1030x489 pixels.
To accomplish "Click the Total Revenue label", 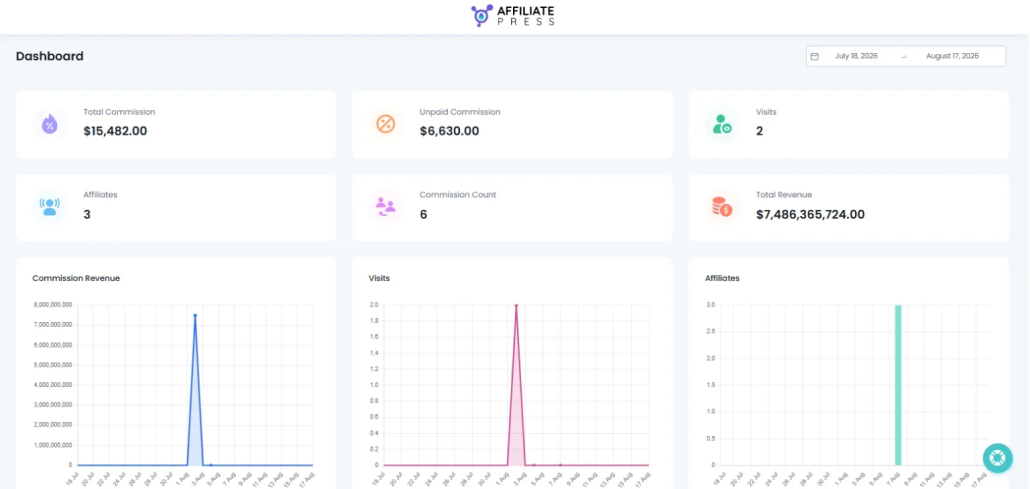I will pos(784,195).
